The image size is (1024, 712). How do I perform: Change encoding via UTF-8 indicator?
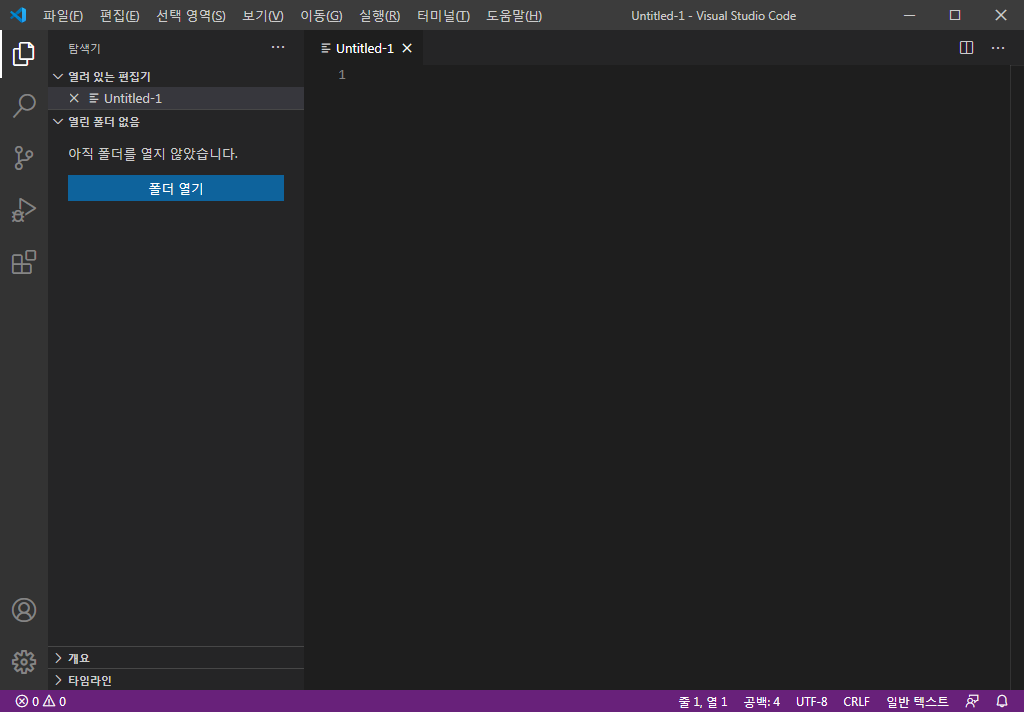tap(811, 702)
